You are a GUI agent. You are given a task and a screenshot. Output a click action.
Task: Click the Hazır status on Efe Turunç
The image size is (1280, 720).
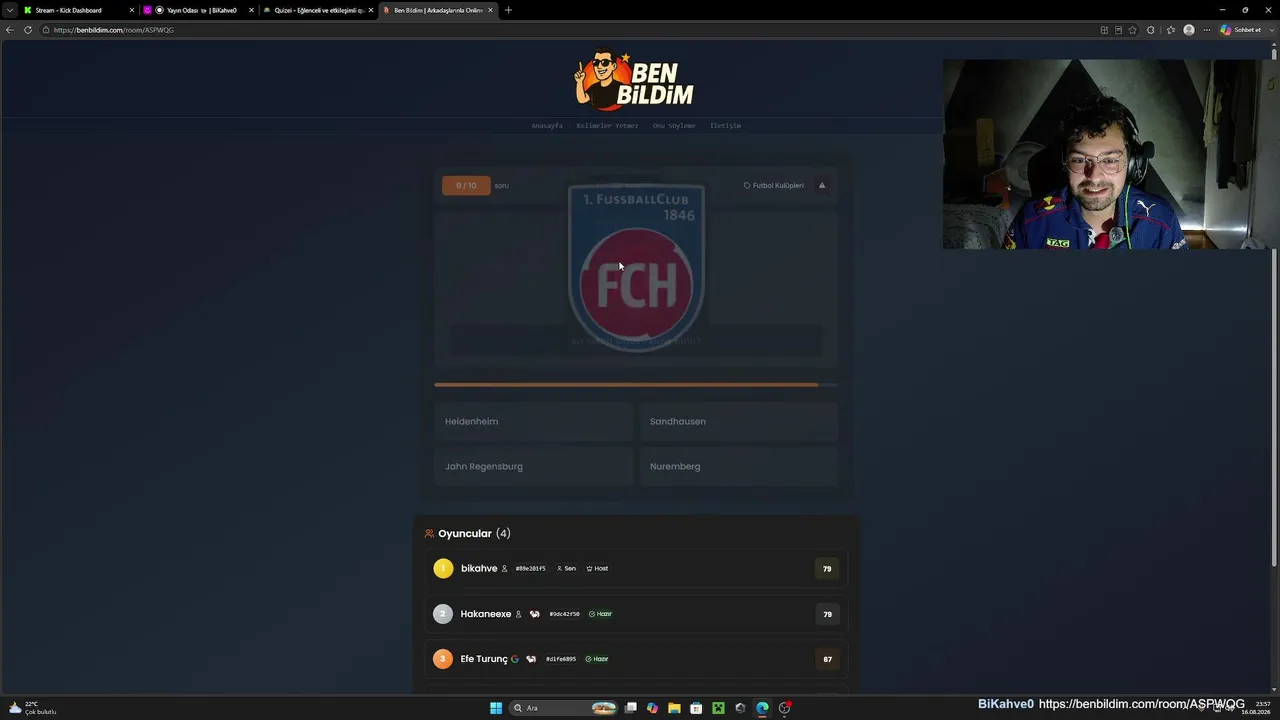[597, 659]
